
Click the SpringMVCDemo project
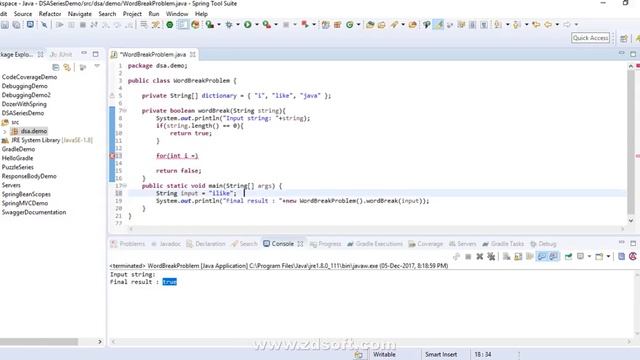tap(25, 203)
